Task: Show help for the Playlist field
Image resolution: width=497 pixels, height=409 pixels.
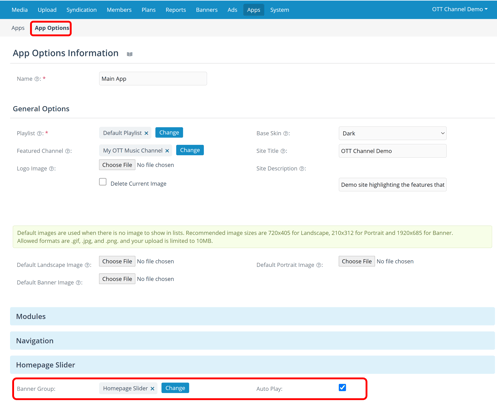Action: pyautogui.click(x=39, y=133)
